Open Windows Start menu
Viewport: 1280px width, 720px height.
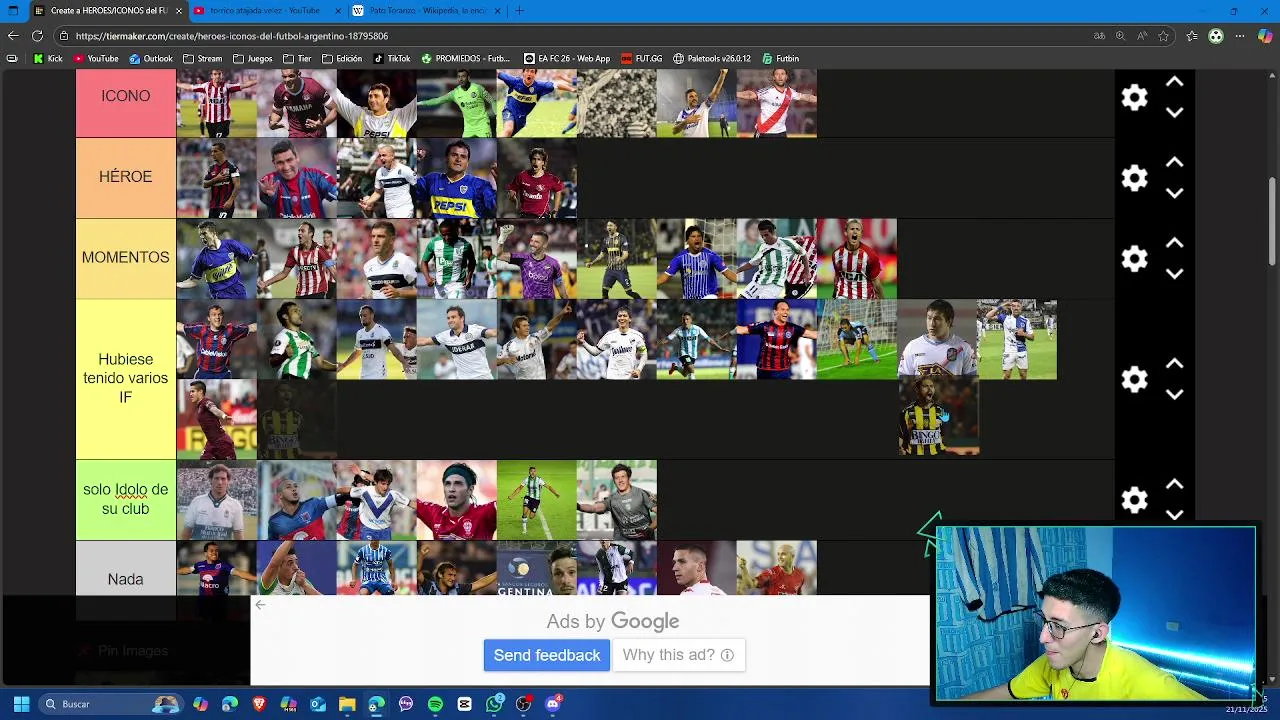click(21, 704)
